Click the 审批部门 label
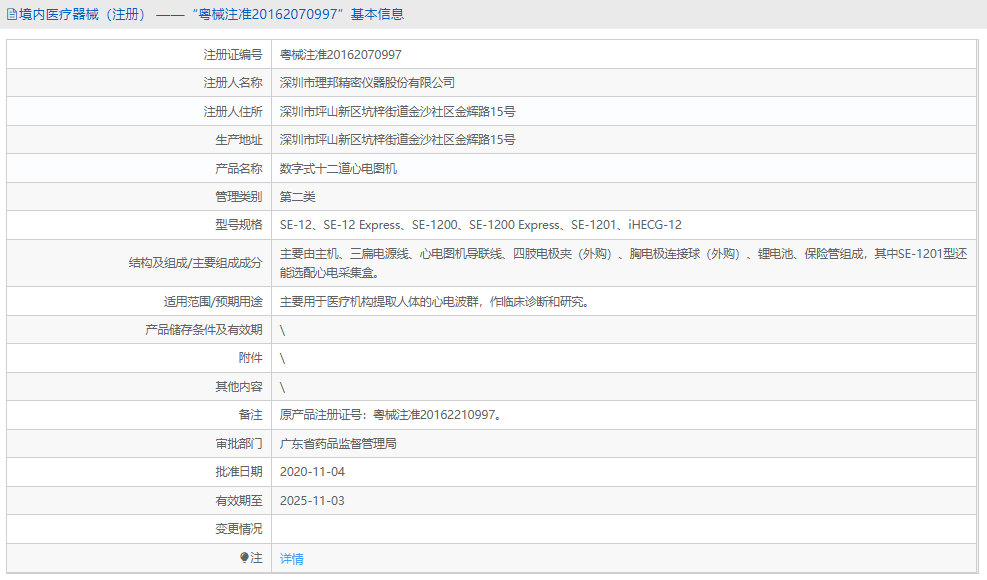987x580 pixels. click(239, 443)
